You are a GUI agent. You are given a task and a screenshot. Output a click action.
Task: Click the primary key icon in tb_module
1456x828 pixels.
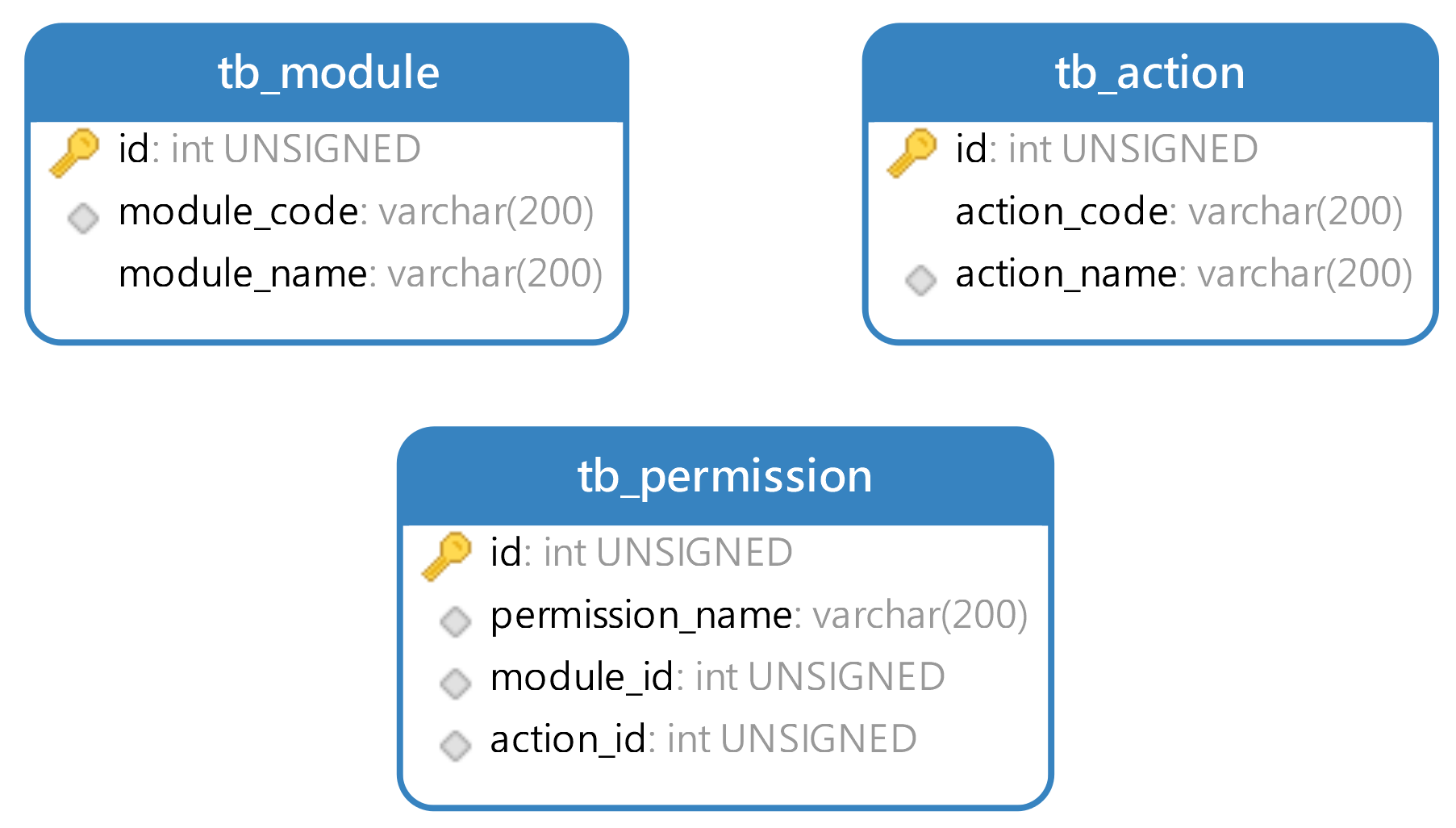coord(74,152)
